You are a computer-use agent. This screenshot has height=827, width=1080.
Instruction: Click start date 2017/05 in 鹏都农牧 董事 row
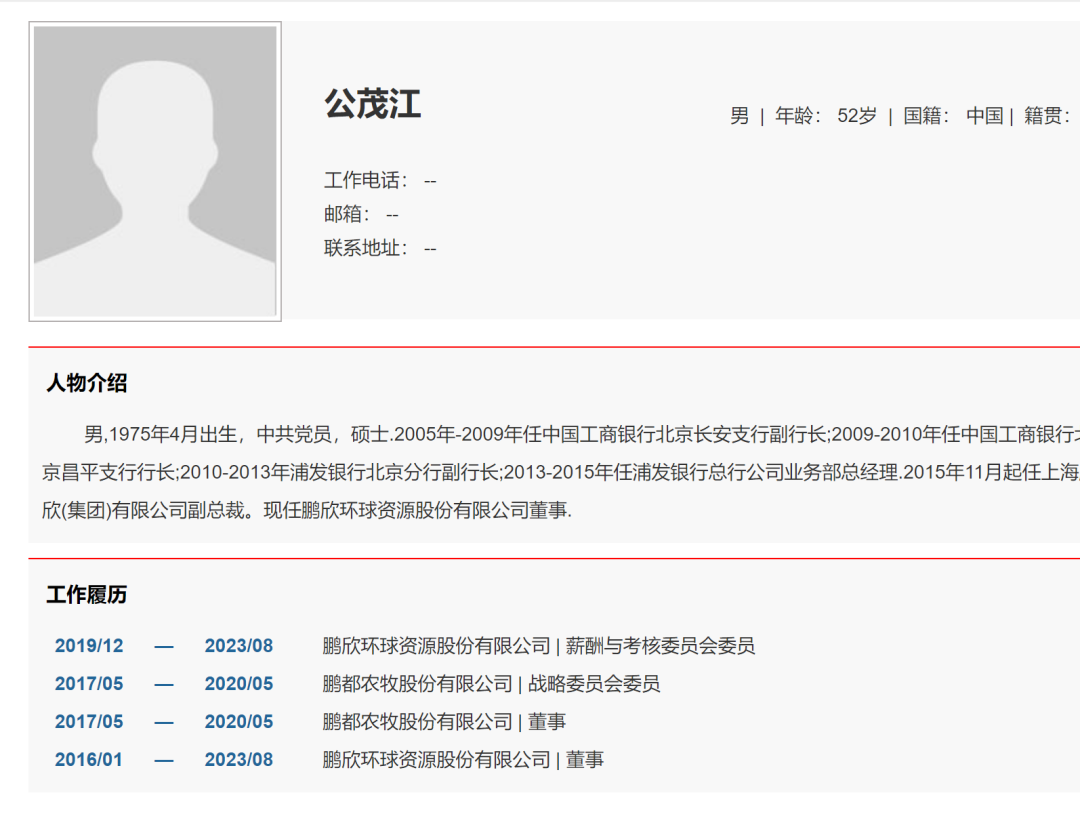tap(89, 722)
